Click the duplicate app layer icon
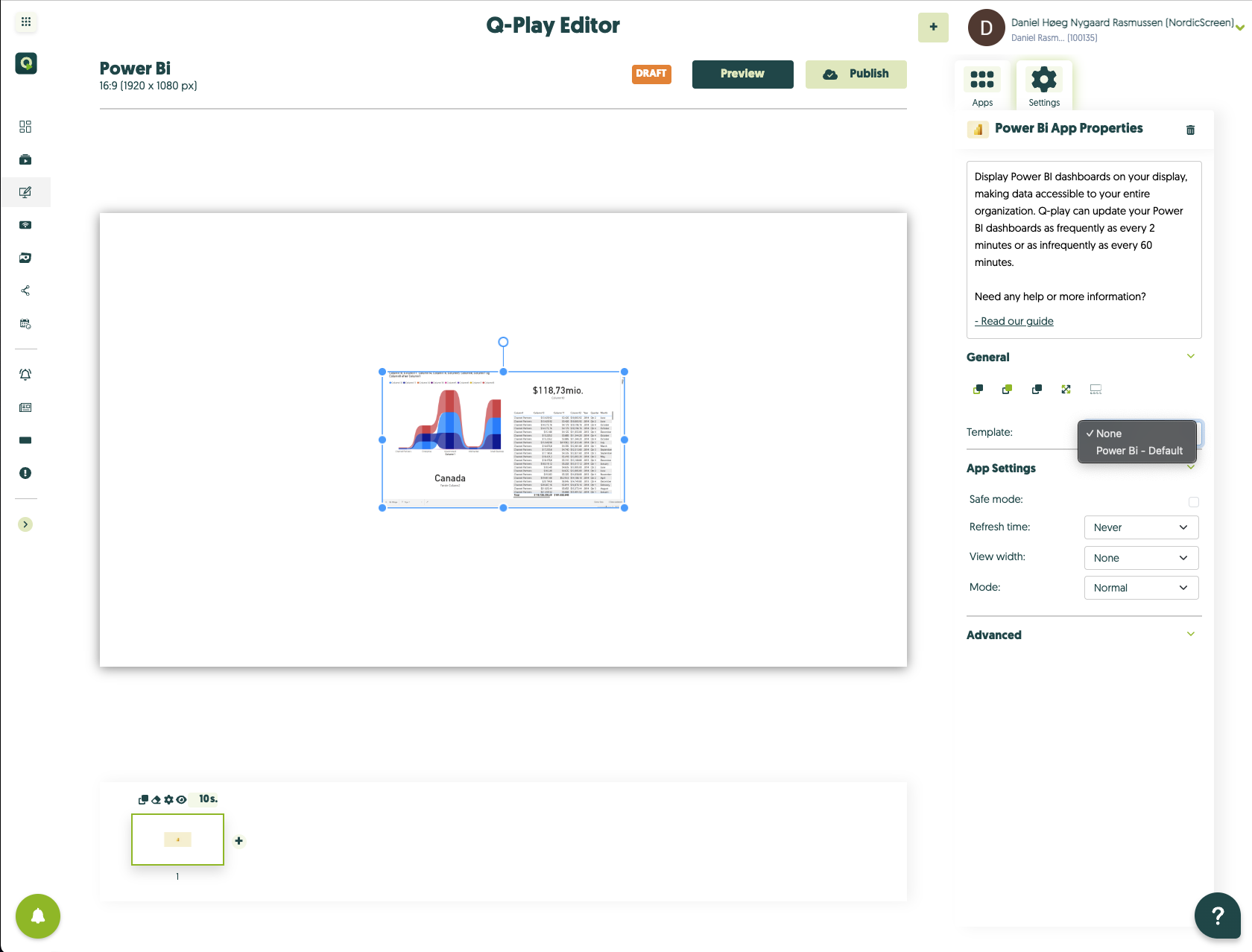The image size is (1252, 952). click(1037, 389)
